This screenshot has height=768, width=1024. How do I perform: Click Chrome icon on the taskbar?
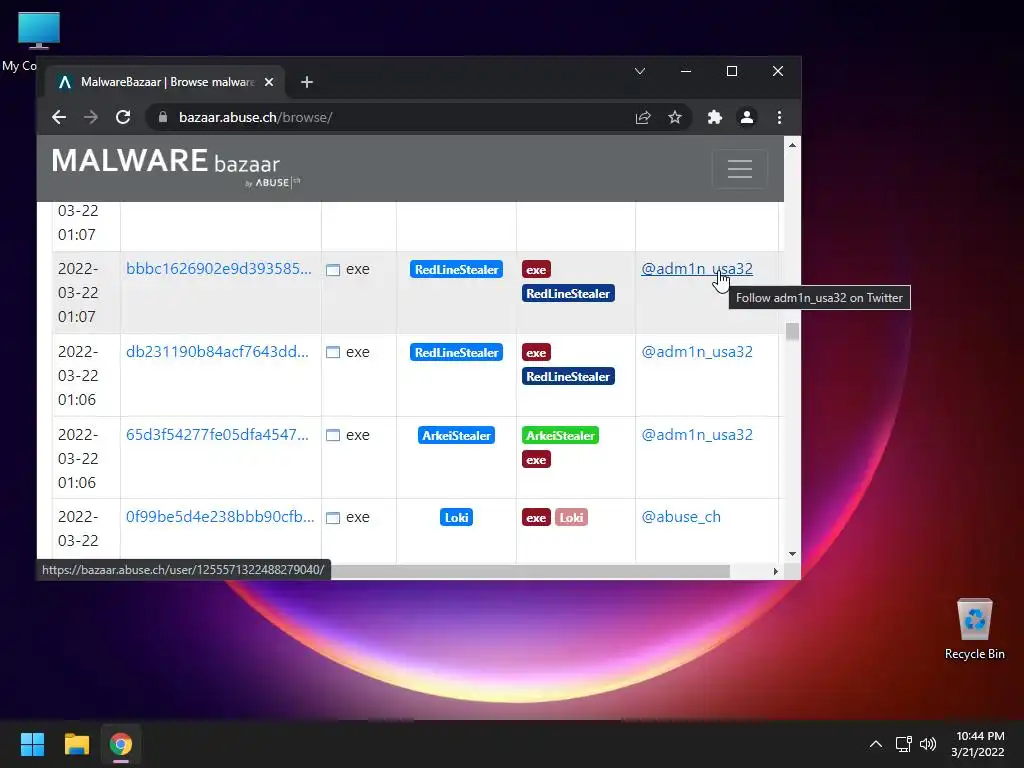121,744
